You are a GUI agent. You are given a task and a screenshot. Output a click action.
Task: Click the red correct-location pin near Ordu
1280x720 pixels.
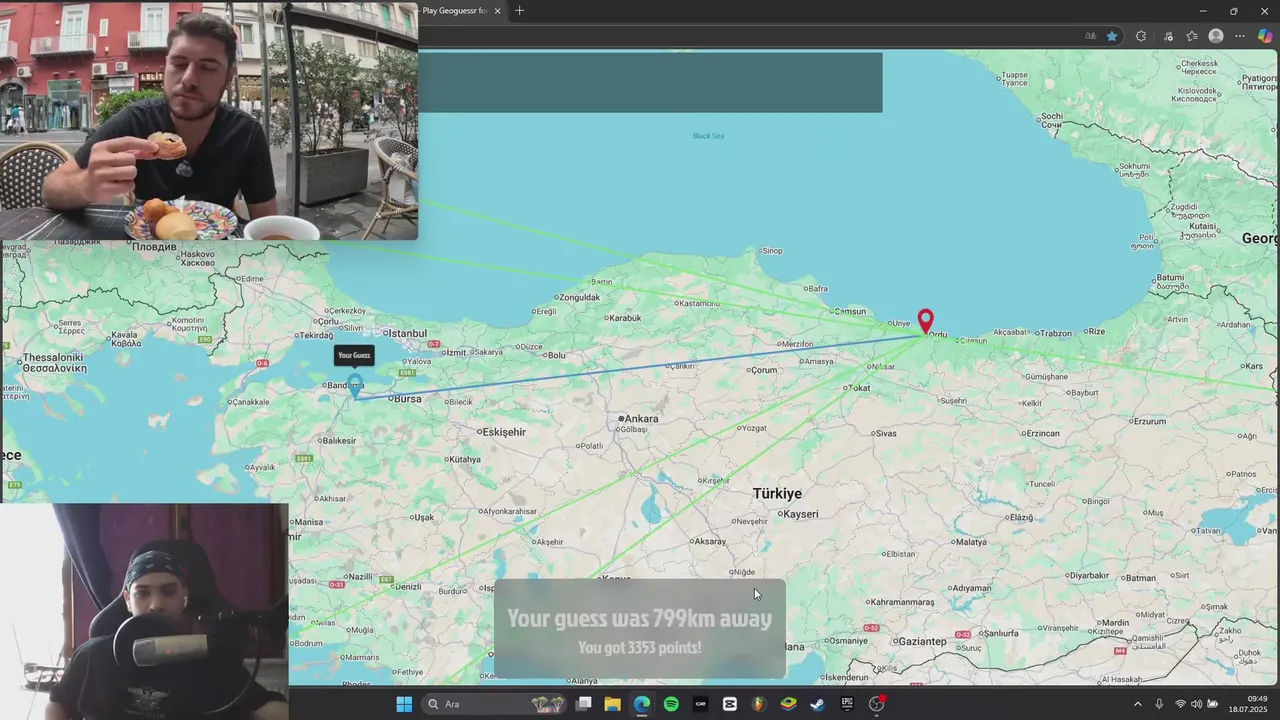[x=926, y=321]
